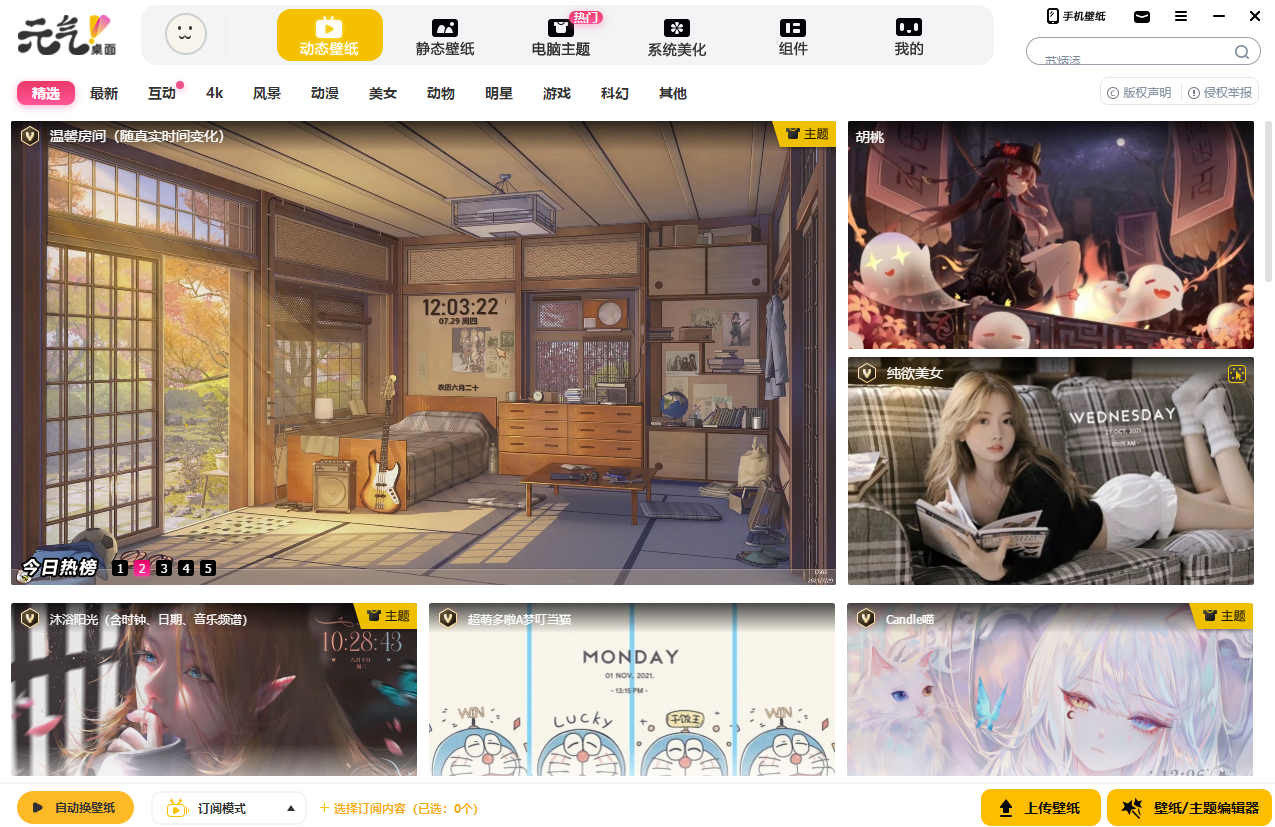Open the hamburger main menu icon
Image resolution: width=1275 pixels, height=827 pixels.
point(1181,16)
